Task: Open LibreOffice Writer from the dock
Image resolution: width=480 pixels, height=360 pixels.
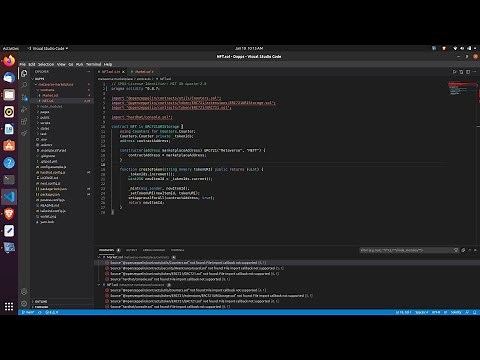Action: (x=9, y=129)
